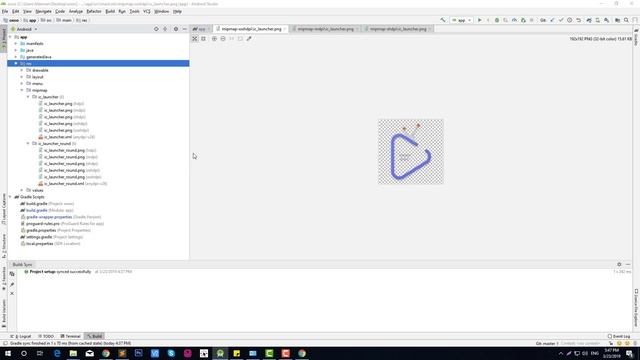Open the Device File Explorer side tab
The width and height of the screenshot is (640, 360).
pyautogui.click(x=636, y=308)
